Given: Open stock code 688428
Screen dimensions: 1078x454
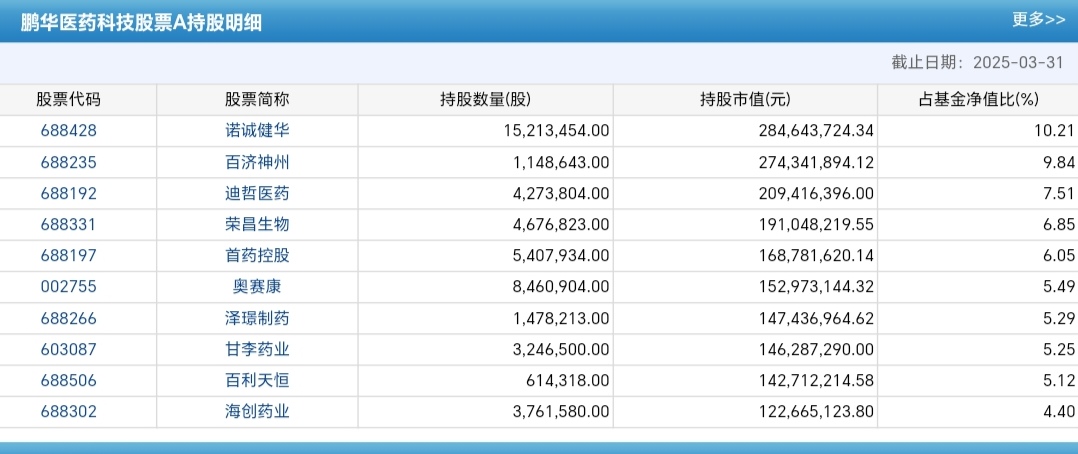Looking at the screenshot, I should (68, 130).
